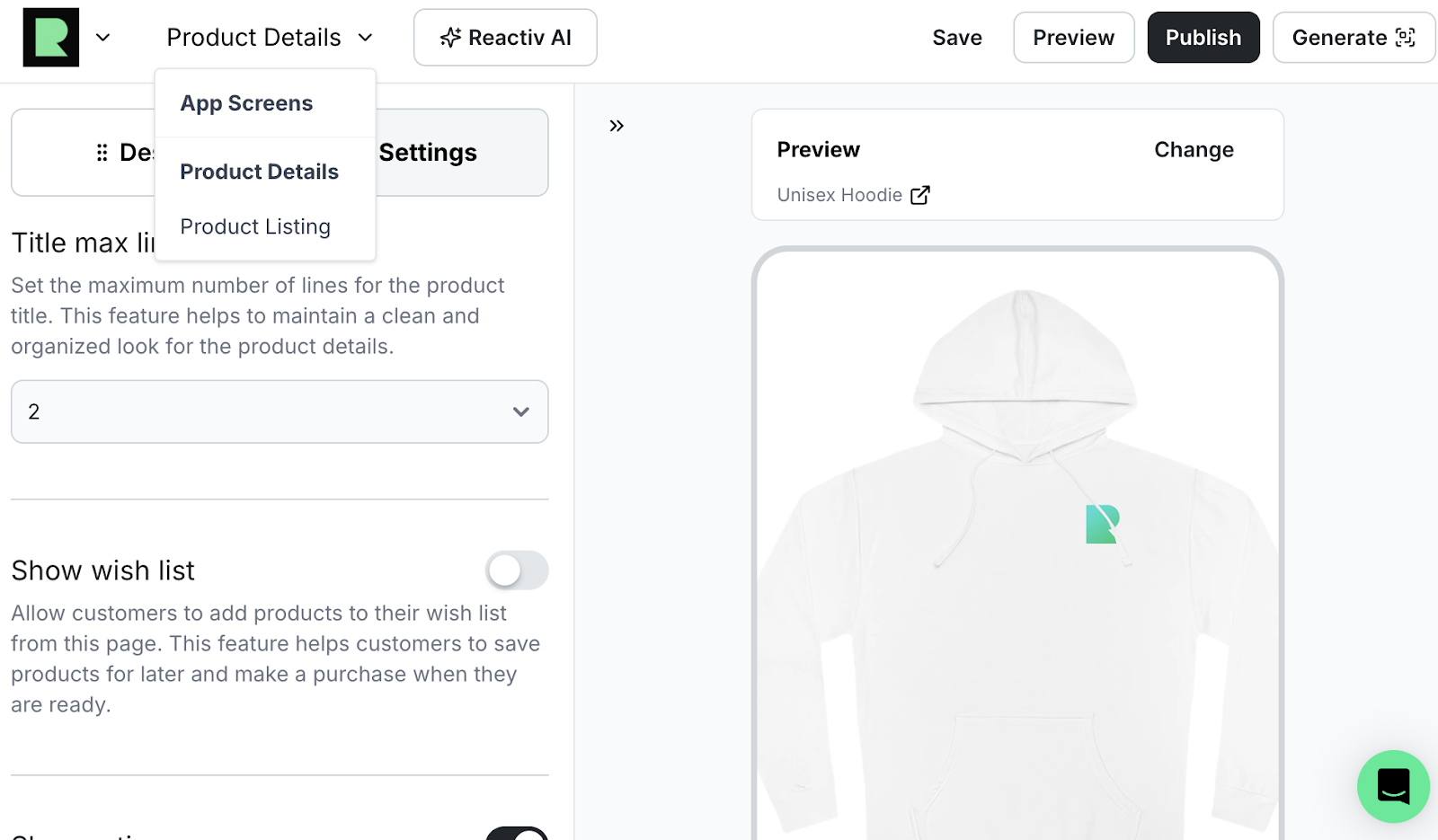
Task: Click the Reactiv AI sparkle button
Action: [x=505, y=38]
